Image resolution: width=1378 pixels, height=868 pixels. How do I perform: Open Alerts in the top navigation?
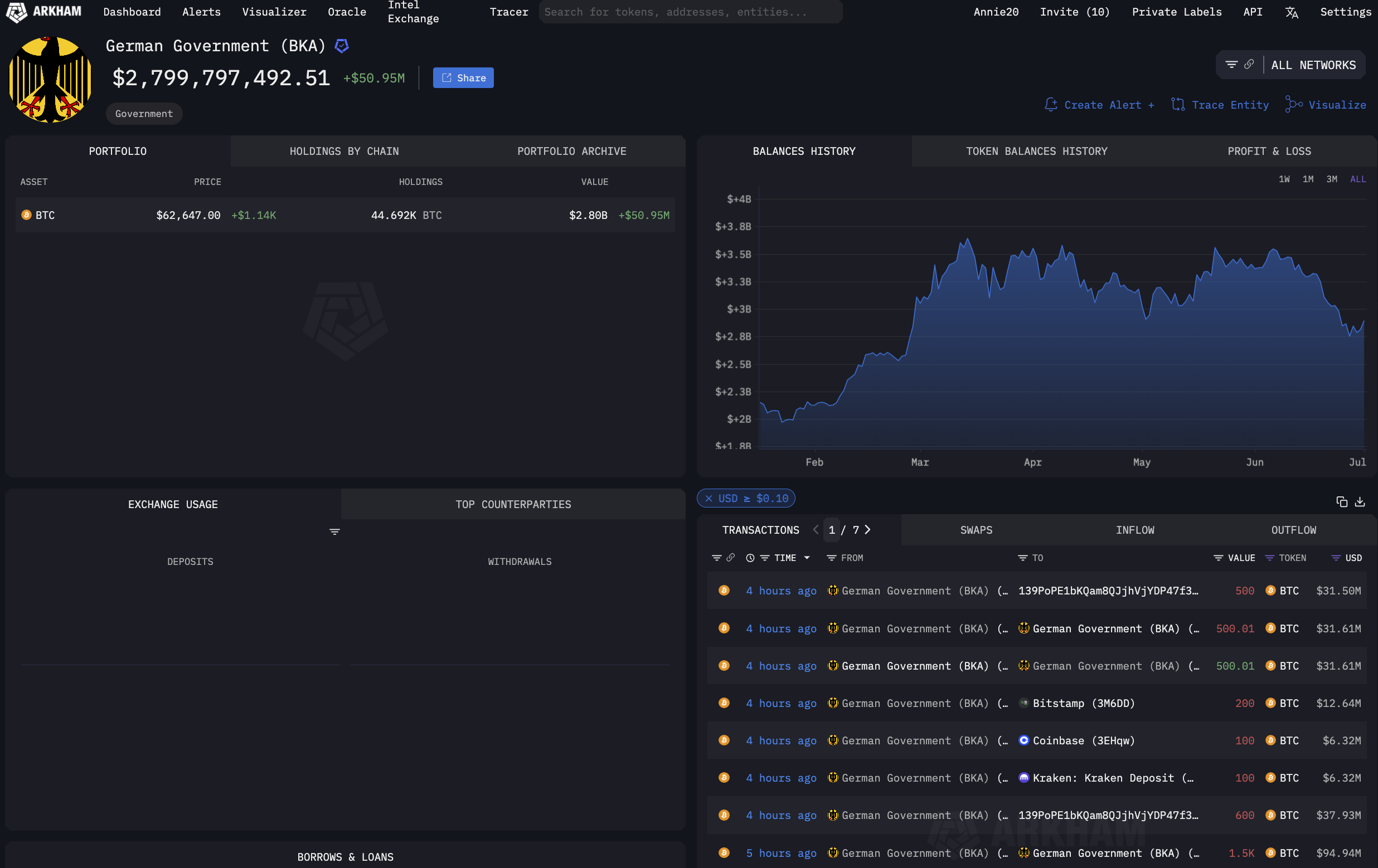[x=201, y=12]
